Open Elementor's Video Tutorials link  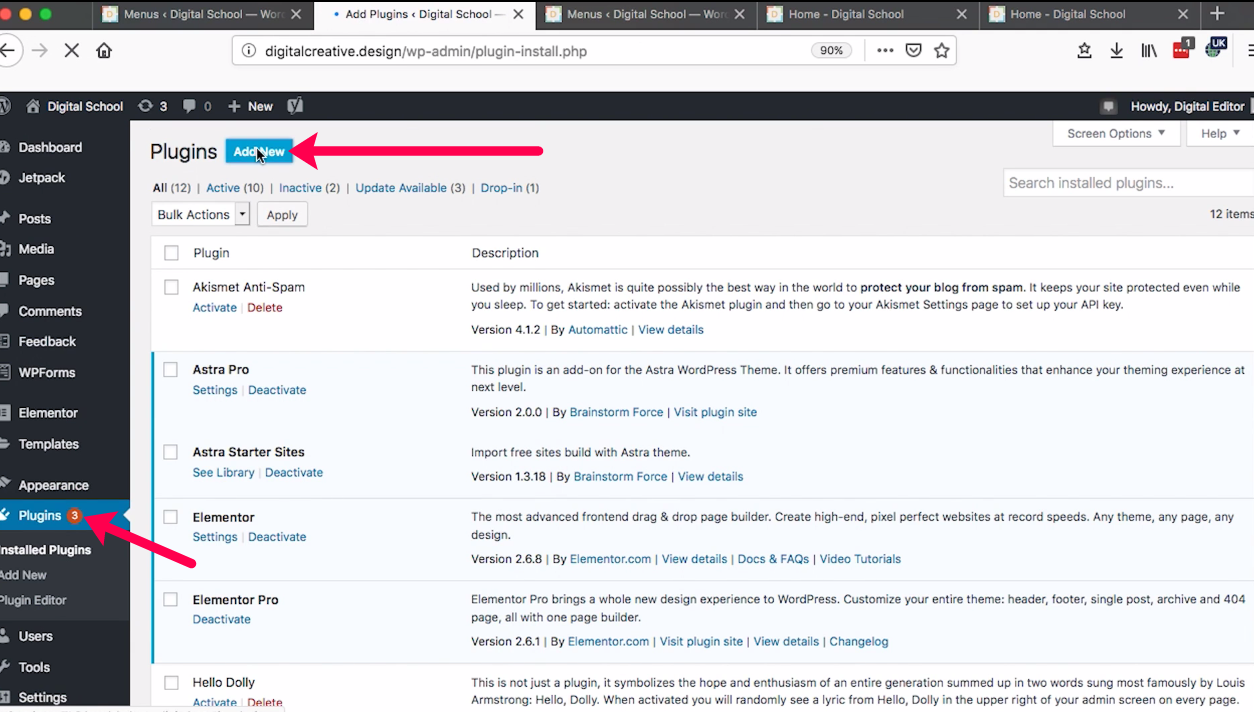point(860,559)
